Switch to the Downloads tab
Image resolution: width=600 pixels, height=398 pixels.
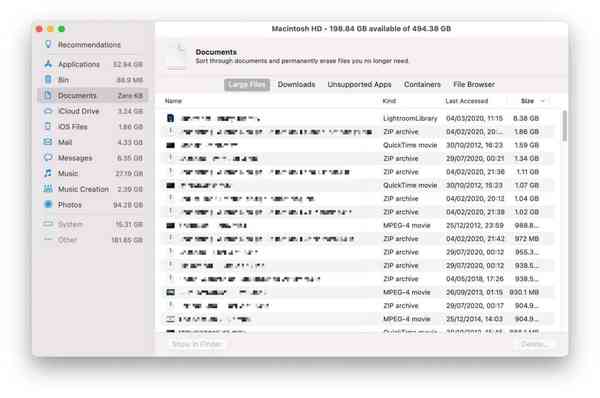point(297,85)
